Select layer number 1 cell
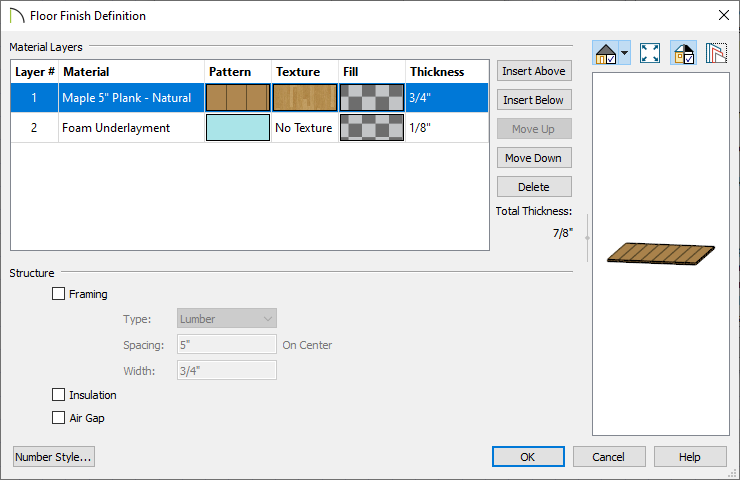740x480 pixels. (34, 98)
